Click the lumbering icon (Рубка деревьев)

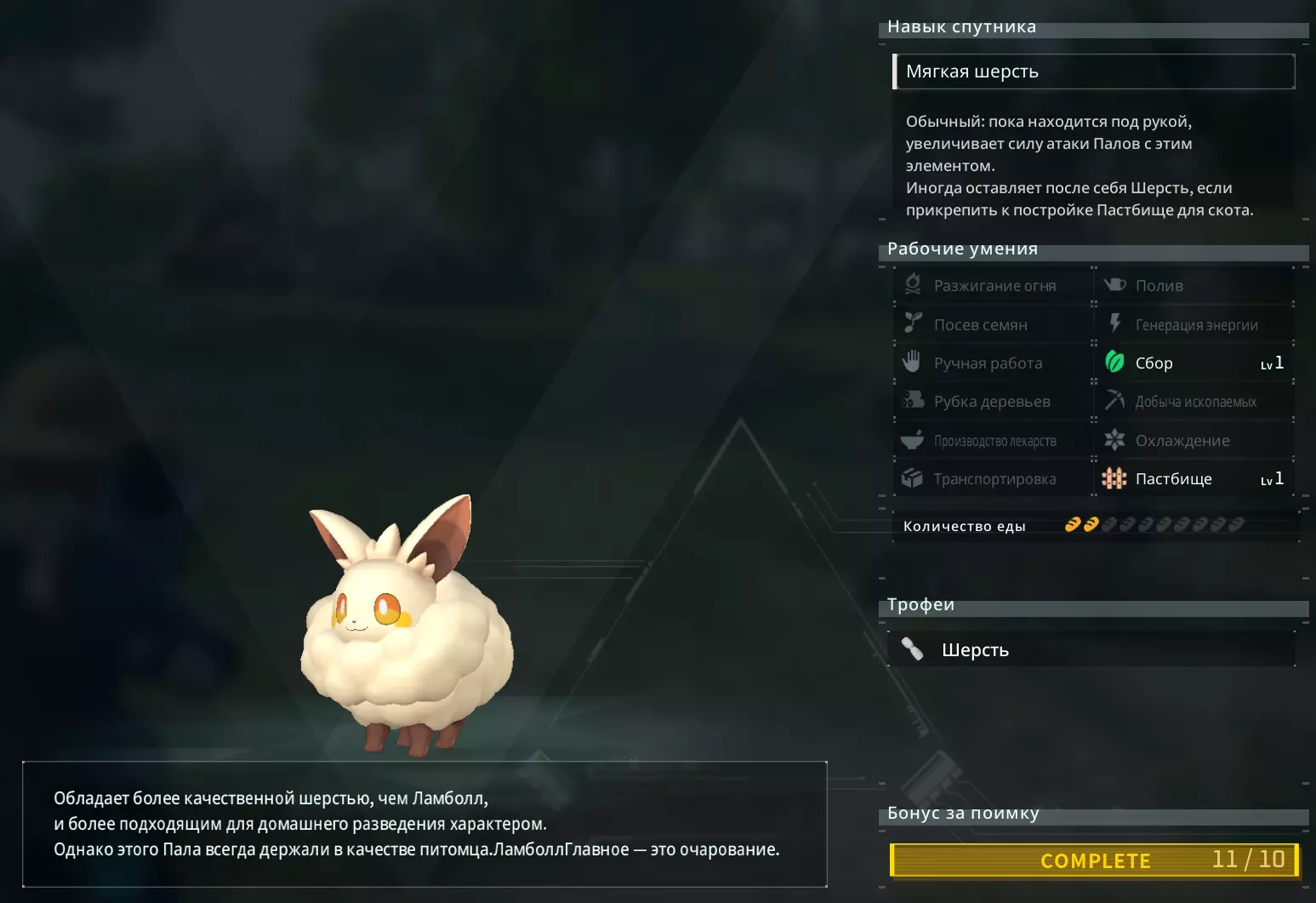click(x=913, y=401)
